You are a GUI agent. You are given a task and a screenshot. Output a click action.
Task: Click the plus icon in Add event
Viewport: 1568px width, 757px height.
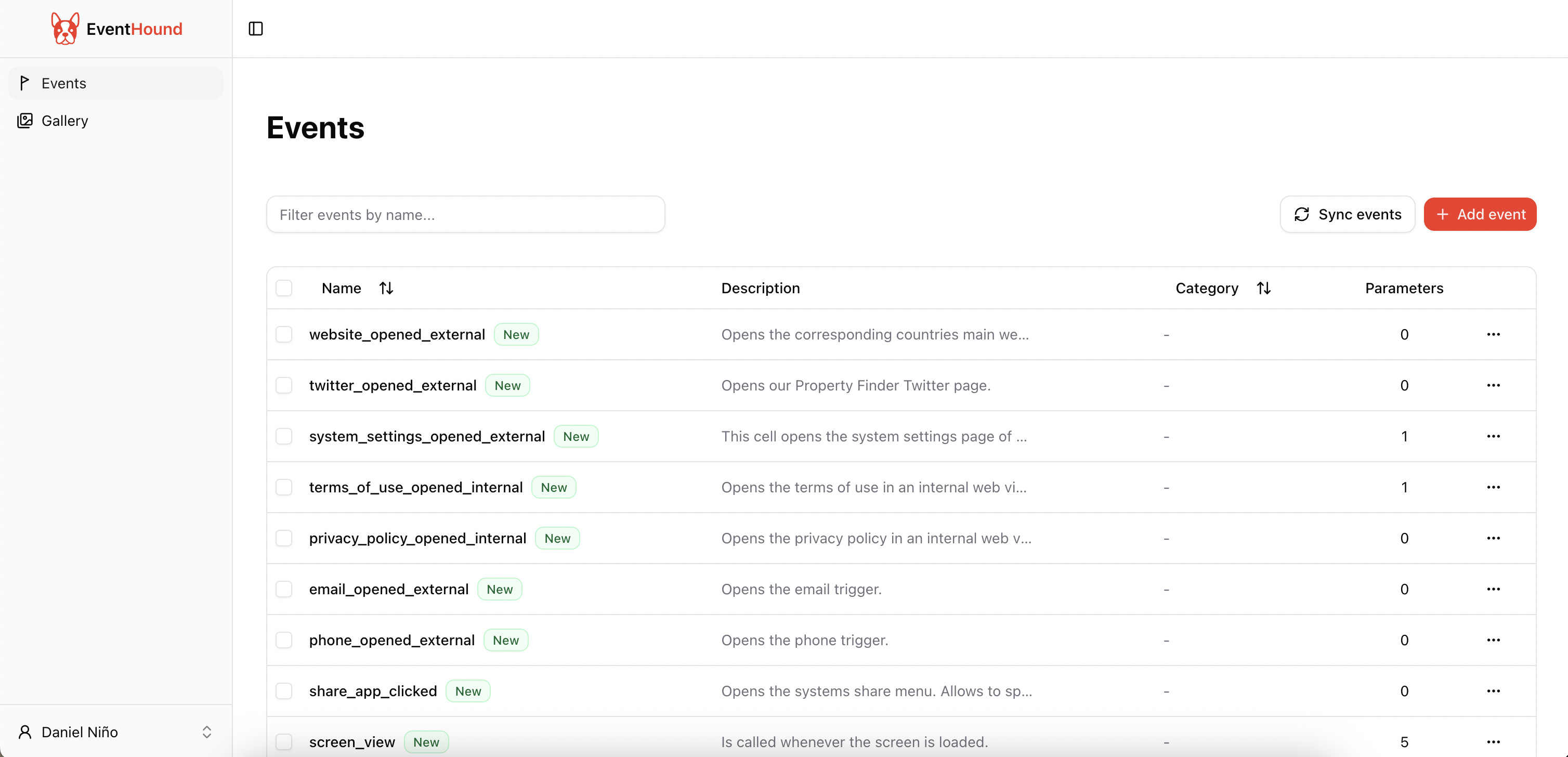click(x=1442, y=214)
